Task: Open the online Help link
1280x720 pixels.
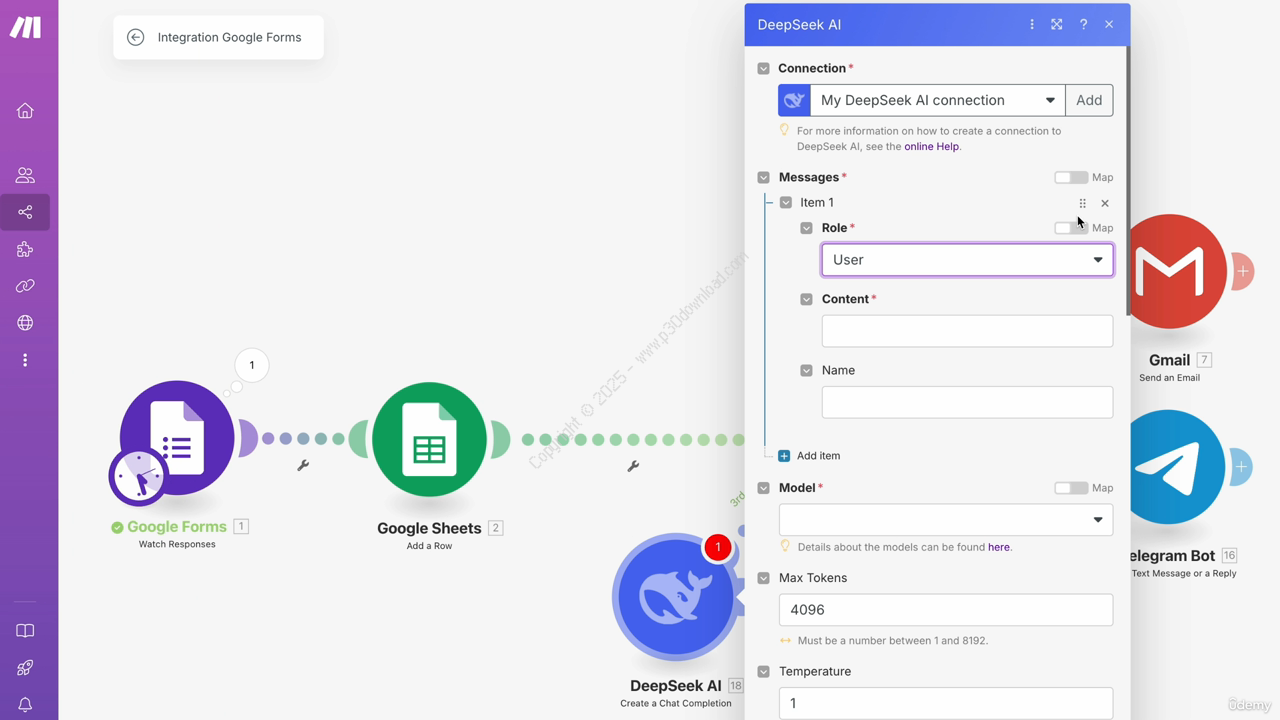Action: [x=931, y=146]
